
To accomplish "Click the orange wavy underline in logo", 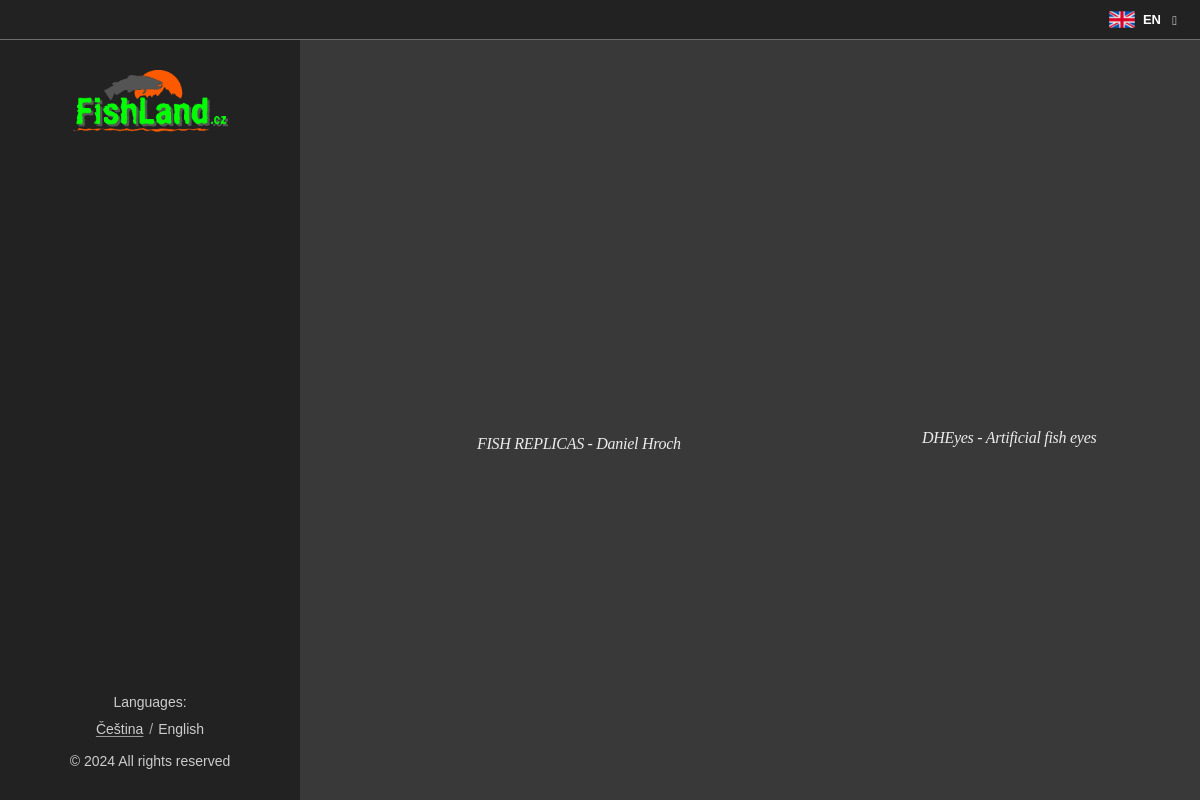I will point(140,129).
